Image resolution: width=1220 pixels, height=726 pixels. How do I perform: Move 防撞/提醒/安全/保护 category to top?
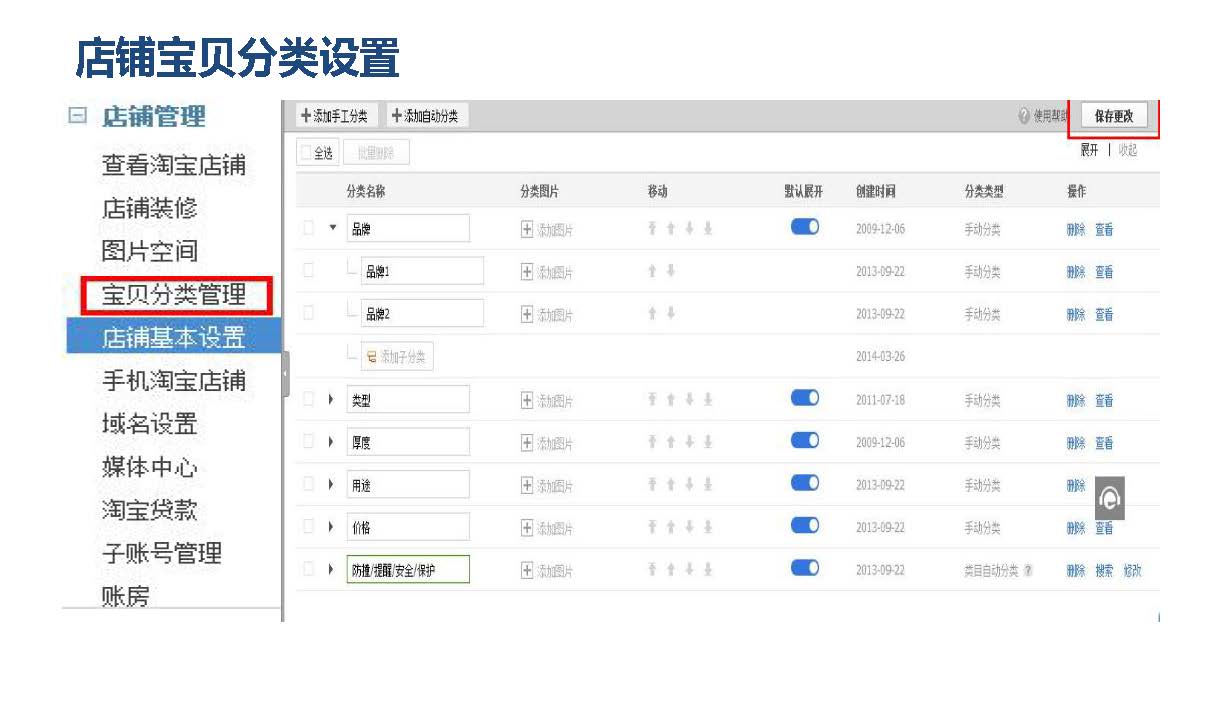point(653,569)
